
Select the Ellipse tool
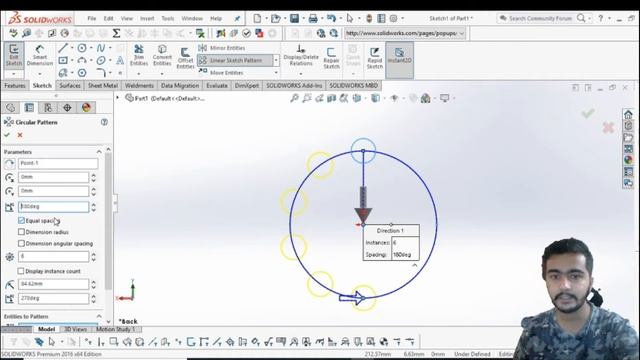point(101,60)
